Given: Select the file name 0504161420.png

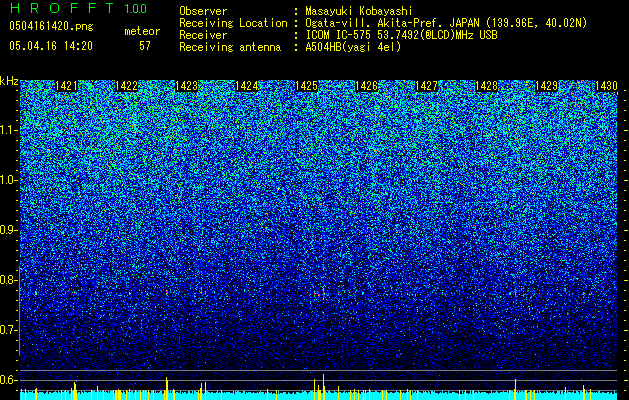Looking at the screenshot, I should coord(51,26).
